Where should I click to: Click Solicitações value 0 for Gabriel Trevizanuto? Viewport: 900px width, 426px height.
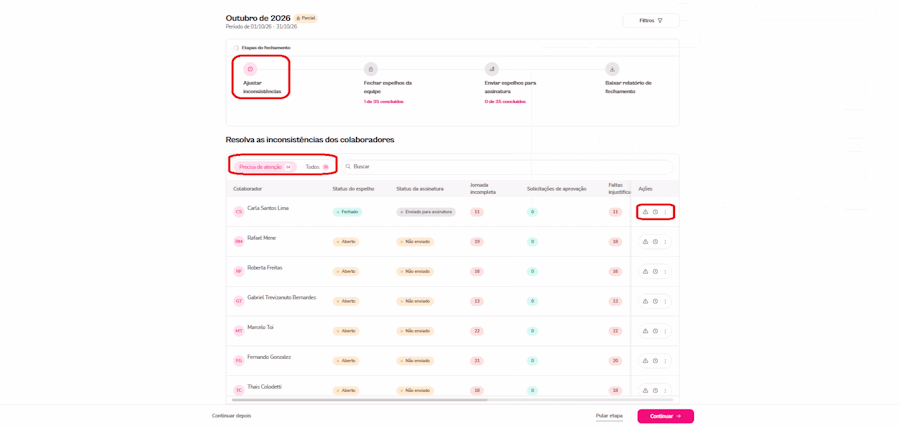(533, 301)
